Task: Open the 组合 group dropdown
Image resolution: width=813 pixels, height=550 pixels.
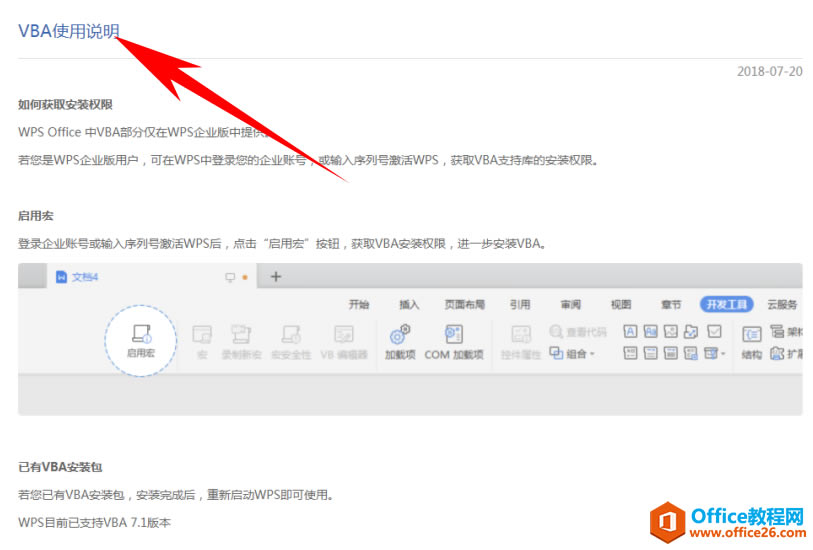Action: (x=572, y=354)
